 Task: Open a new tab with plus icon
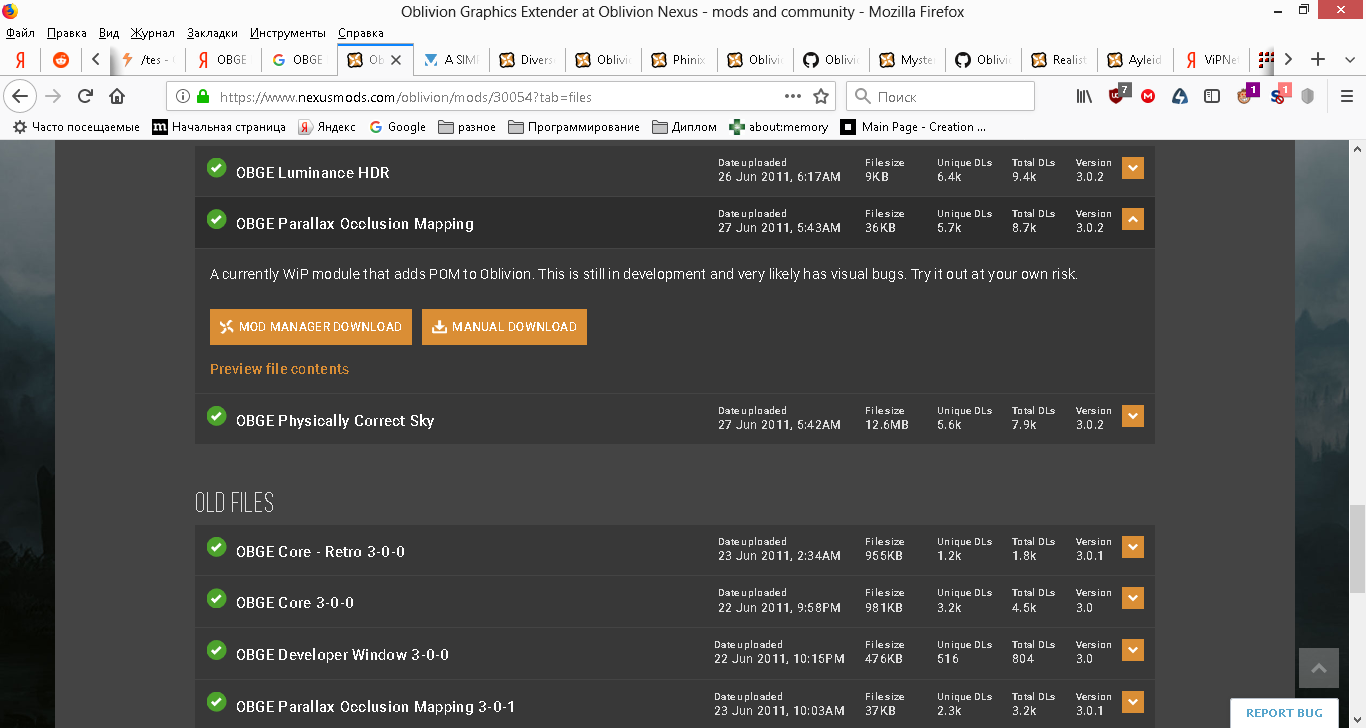(x=1318, y=59)
